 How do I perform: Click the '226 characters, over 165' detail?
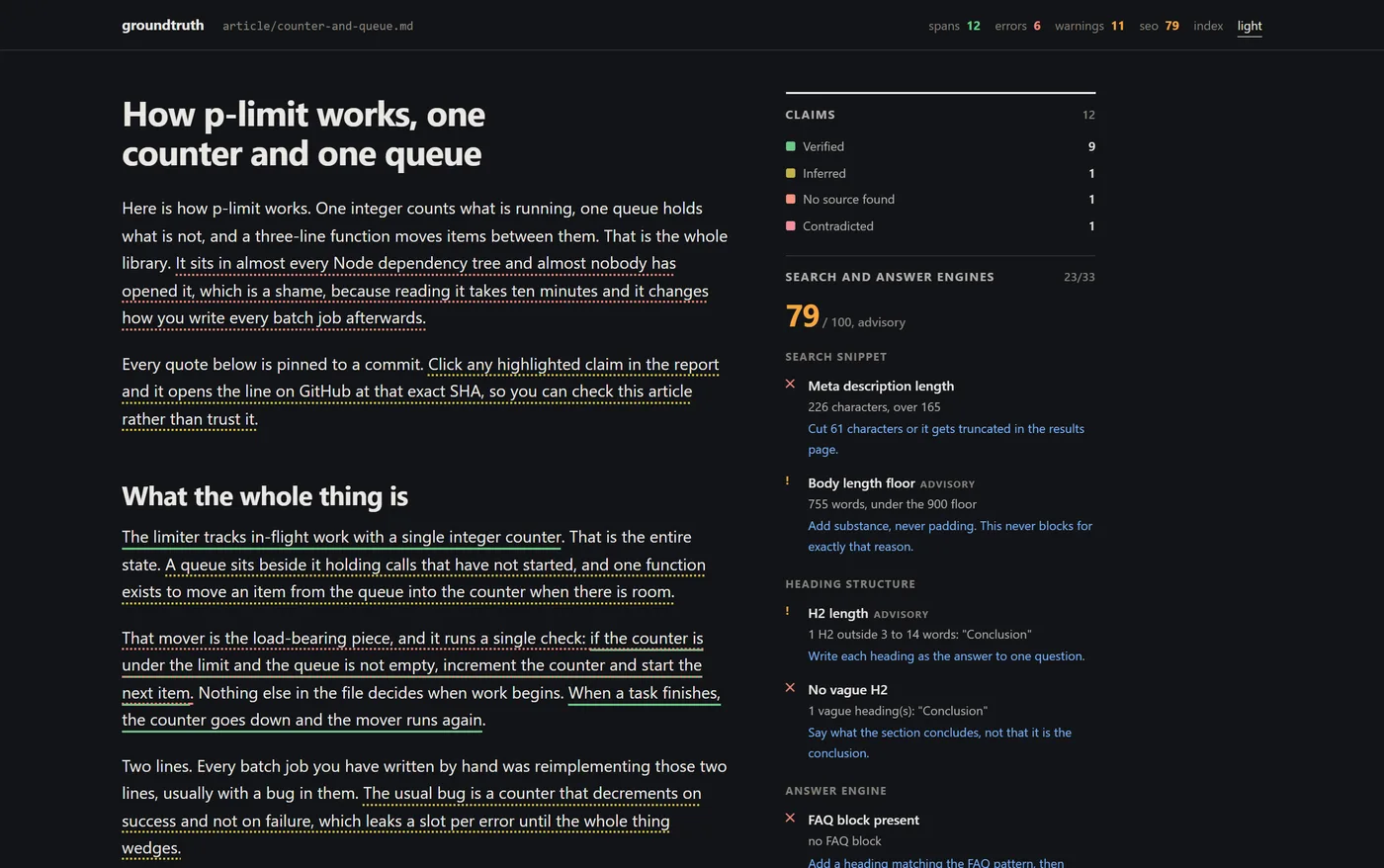[x=874, y=406]
